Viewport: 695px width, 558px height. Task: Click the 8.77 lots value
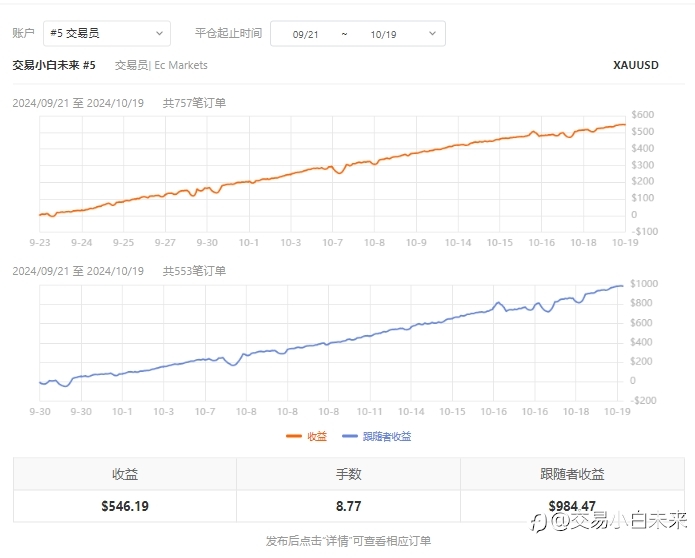[x=348, y=506]
